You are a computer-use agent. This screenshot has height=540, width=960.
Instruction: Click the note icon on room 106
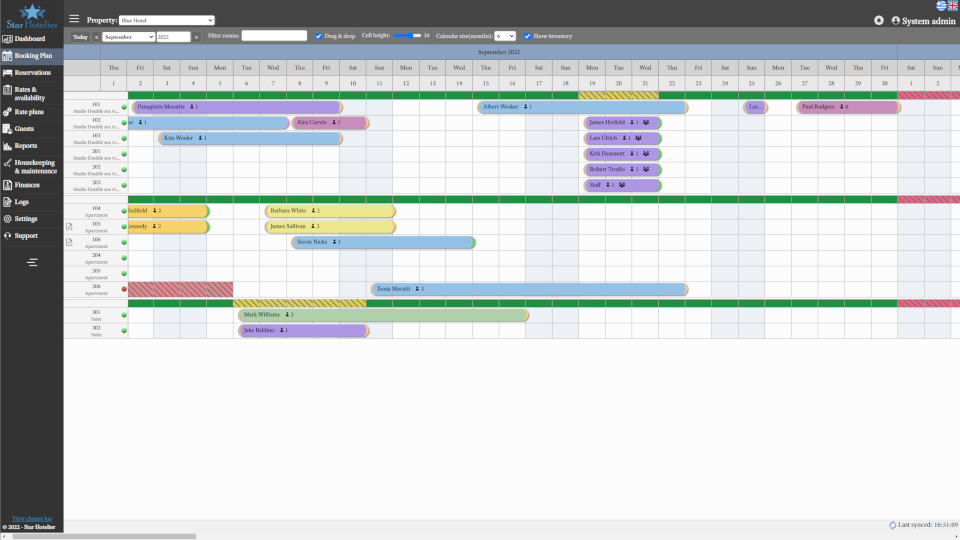(69, 242)
